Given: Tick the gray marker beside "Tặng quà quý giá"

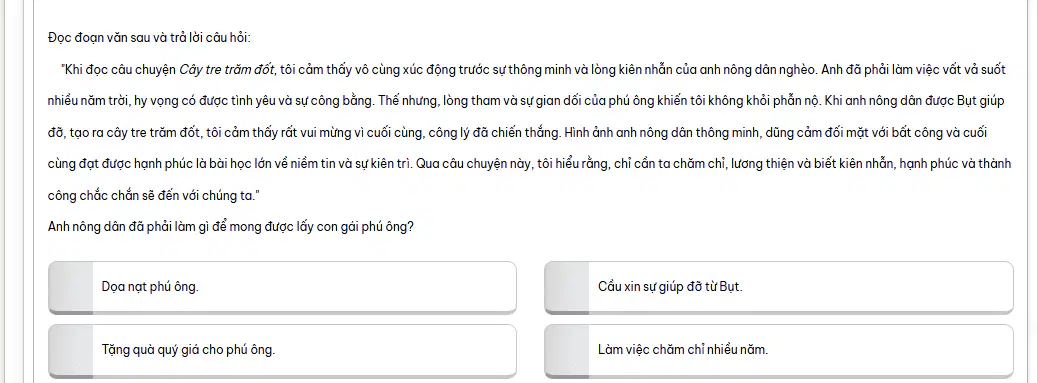Looking at the screenshot, I should [71, 351].
